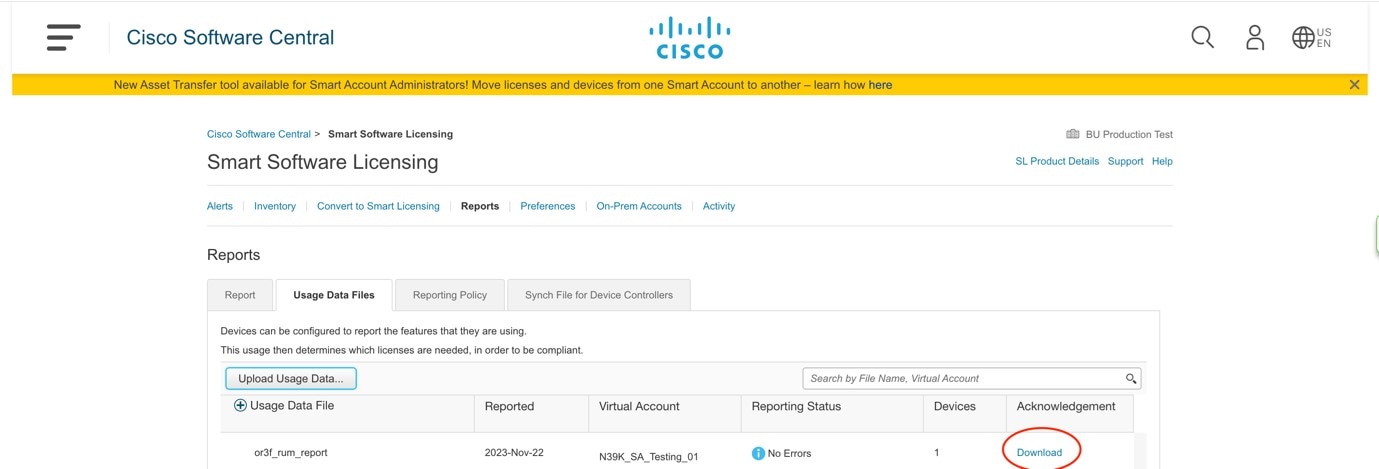Open the user profile icon
The height and width of the screenshot is (469, 1379).
tap(1254, 38)
